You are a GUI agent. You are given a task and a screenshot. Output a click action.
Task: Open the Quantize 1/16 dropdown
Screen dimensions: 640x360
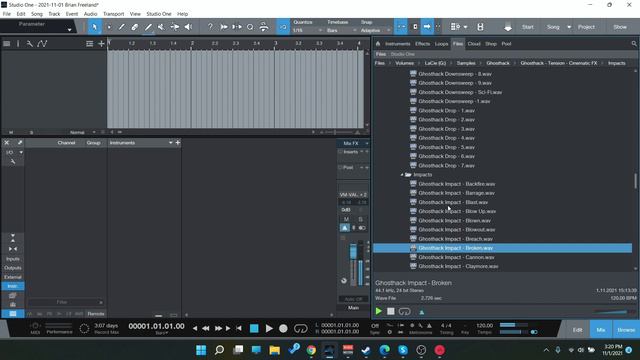307,30
